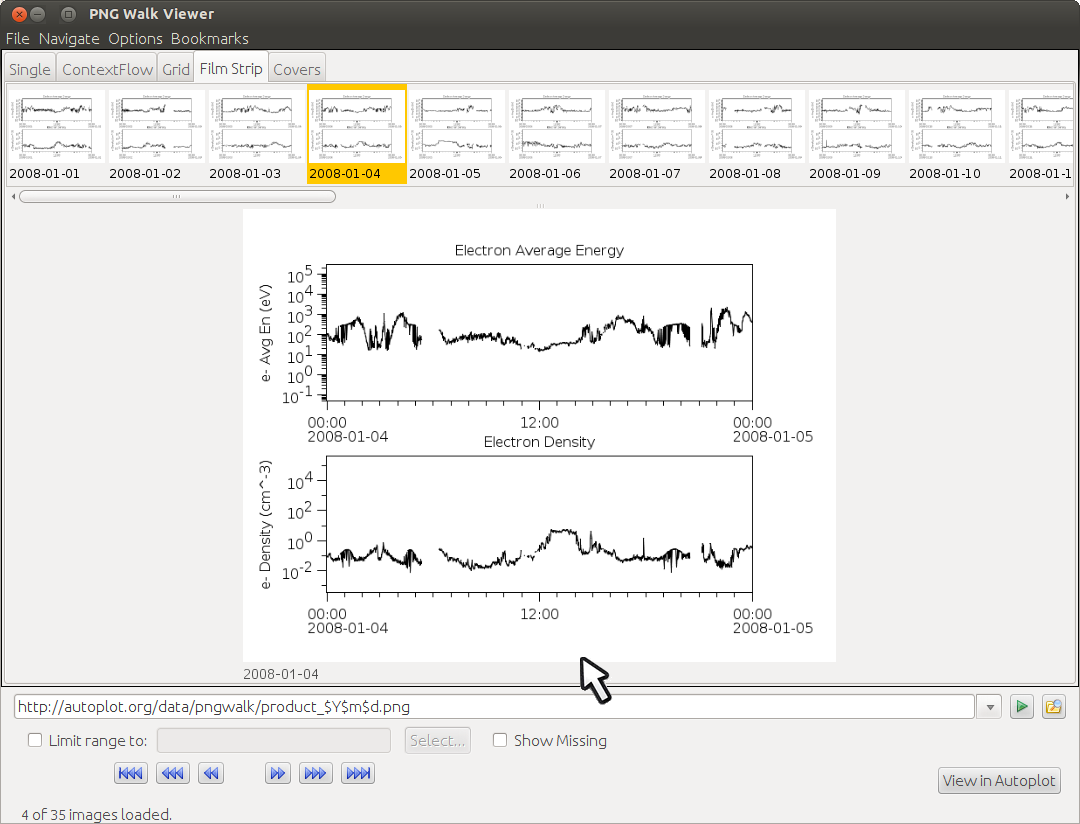This screenshot has width=1080, height=824.
Task: Enable the Limit range to checkbox
Action: (x=35, y=741)
